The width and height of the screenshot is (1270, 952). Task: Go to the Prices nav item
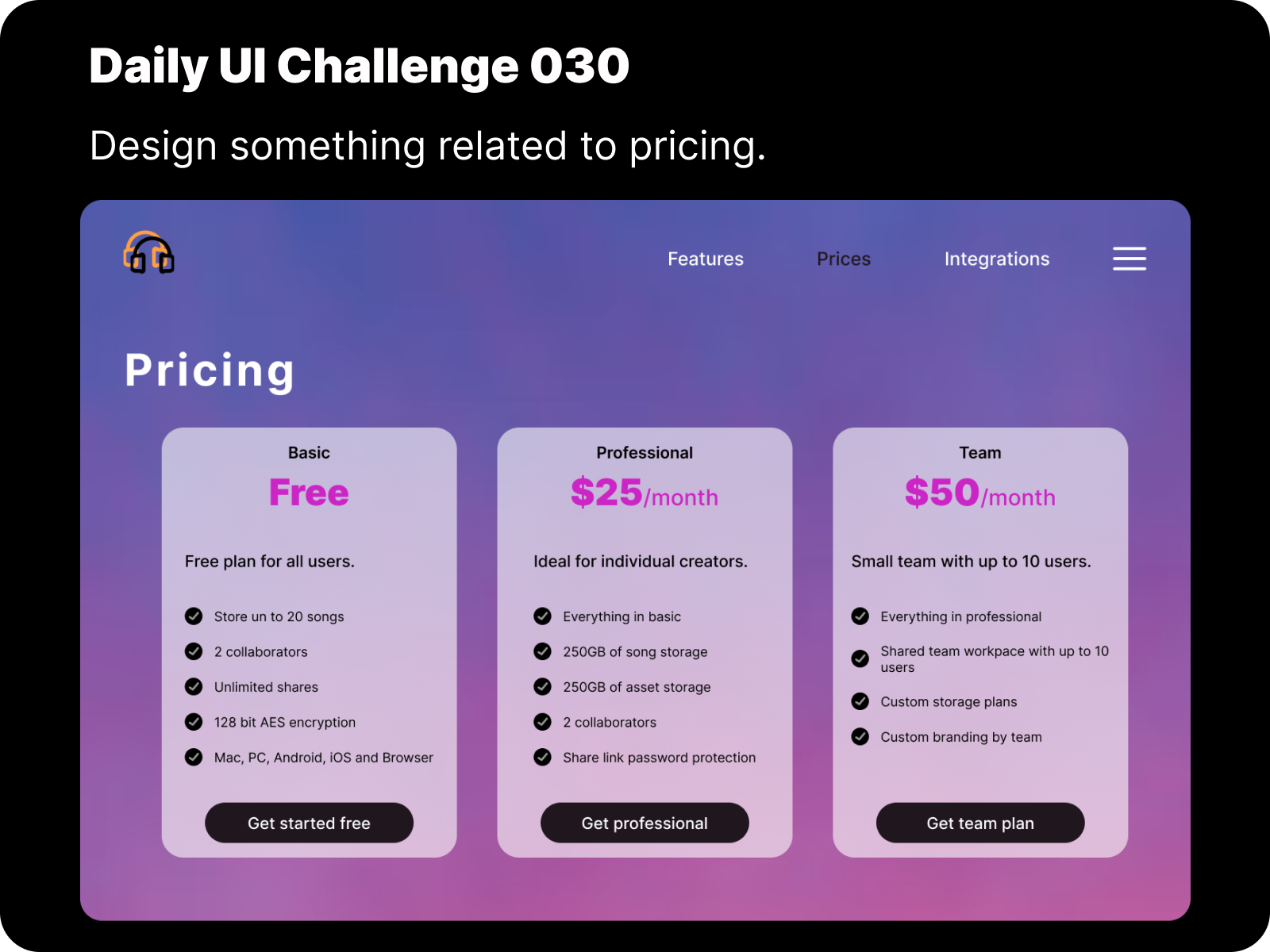tap(844, 259)
